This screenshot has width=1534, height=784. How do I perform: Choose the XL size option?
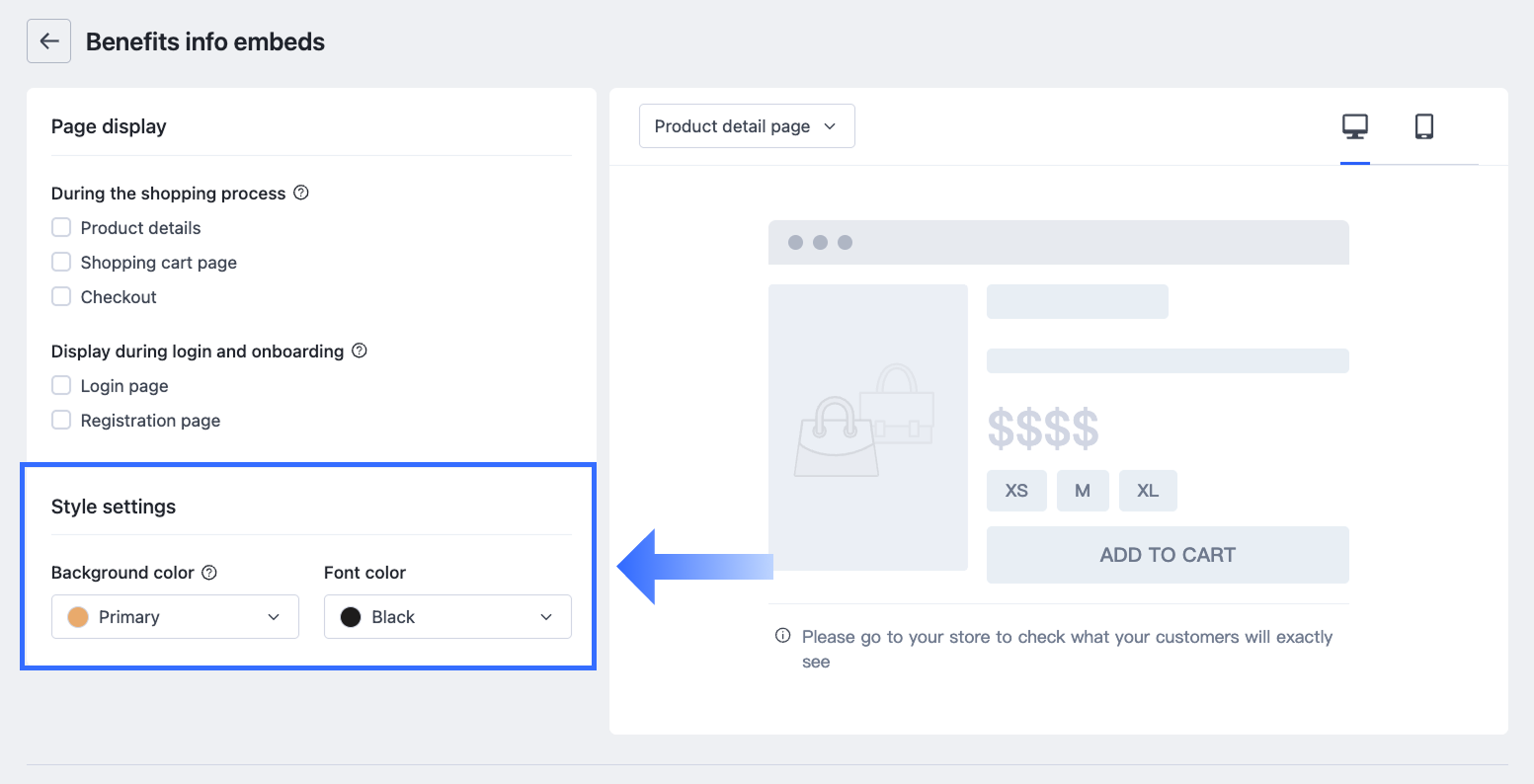(1147, 491)
